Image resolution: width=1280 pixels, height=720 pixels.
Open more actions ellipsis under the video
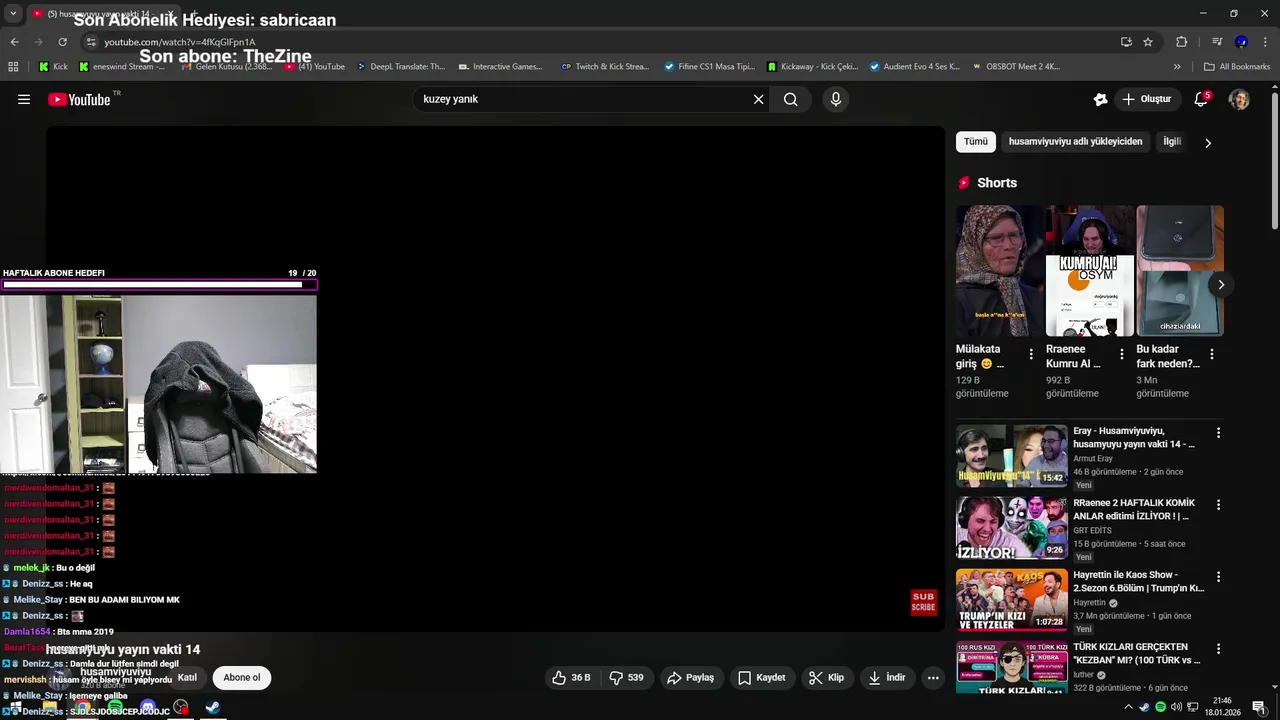933,678
